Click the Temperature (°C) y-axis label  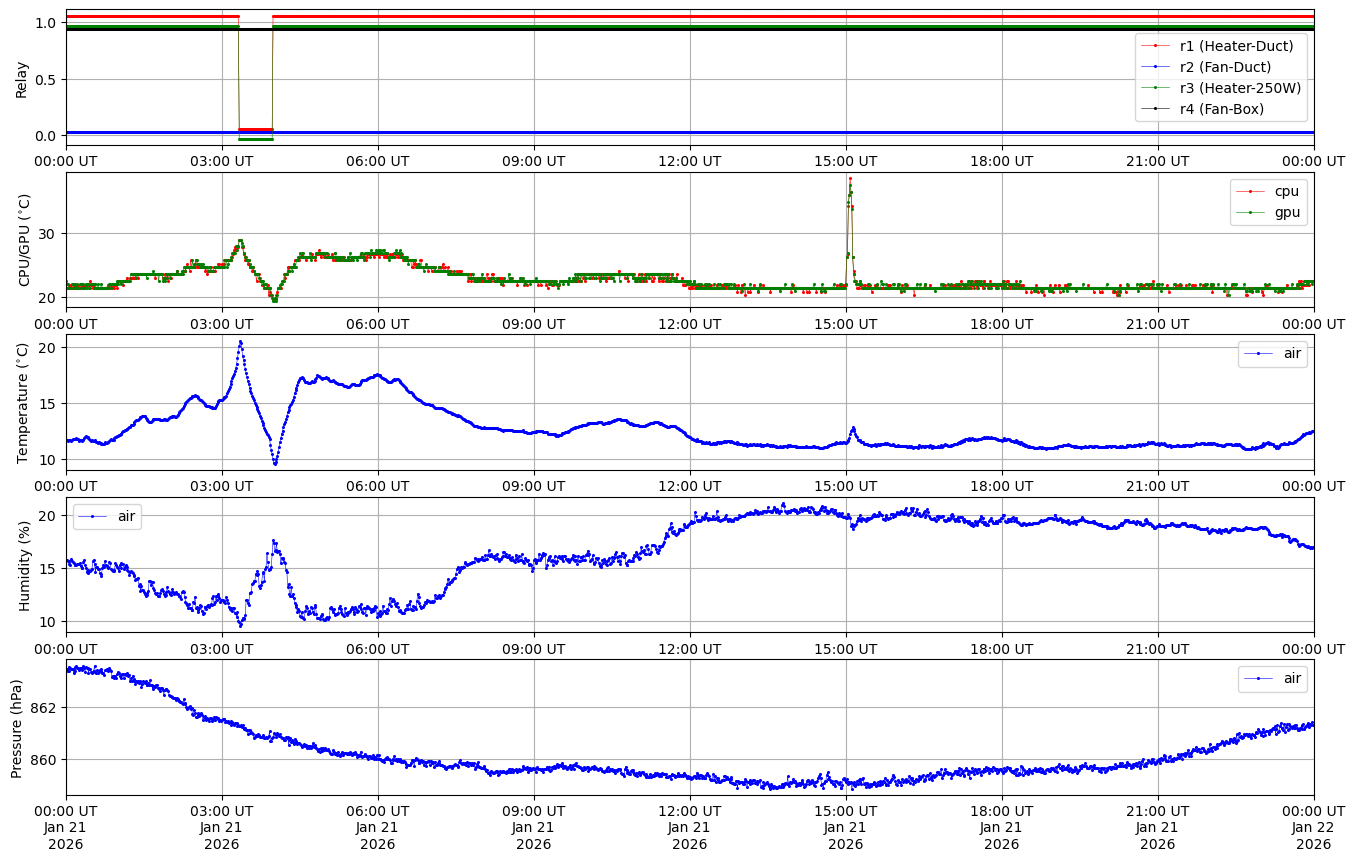coord(24,402)
